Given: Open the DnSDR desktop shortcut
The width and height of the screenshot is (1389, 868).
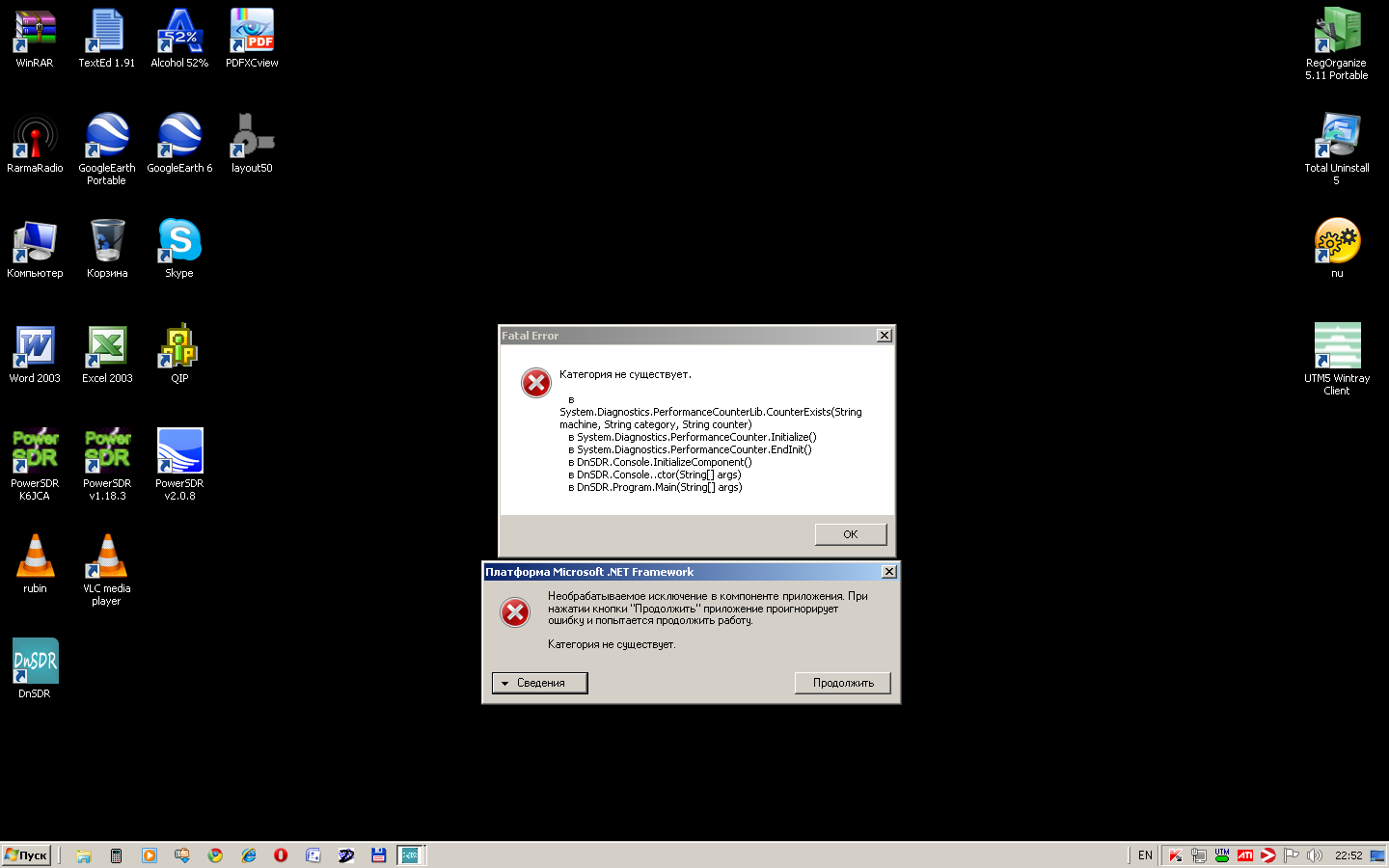Looking at the screenshot, I should coord(35,663).
